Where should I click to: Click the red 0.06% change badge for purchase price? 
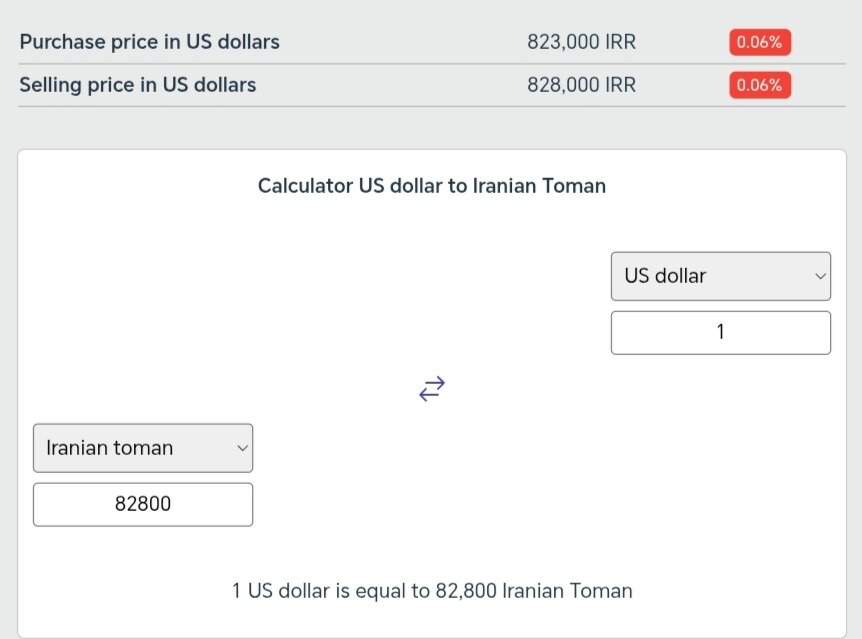(x=759, y=42)
